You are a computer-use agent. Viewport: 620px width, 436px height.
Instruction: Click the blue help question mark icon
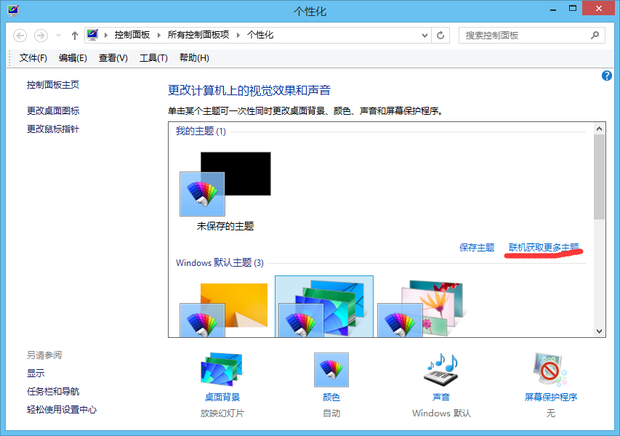[606, 76]
